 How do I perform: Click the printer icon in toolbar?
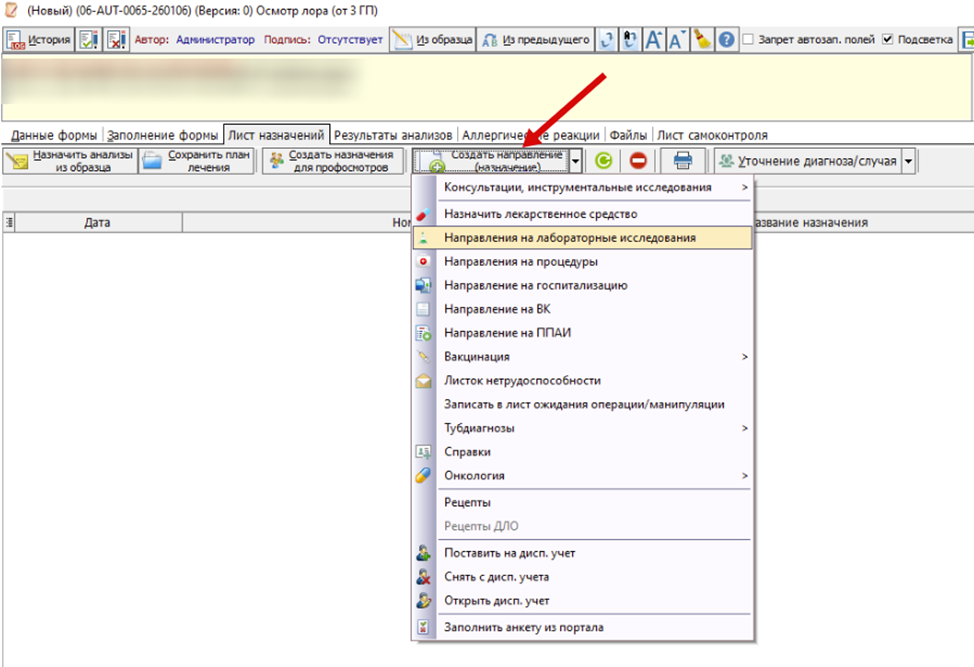click(683, 161)
